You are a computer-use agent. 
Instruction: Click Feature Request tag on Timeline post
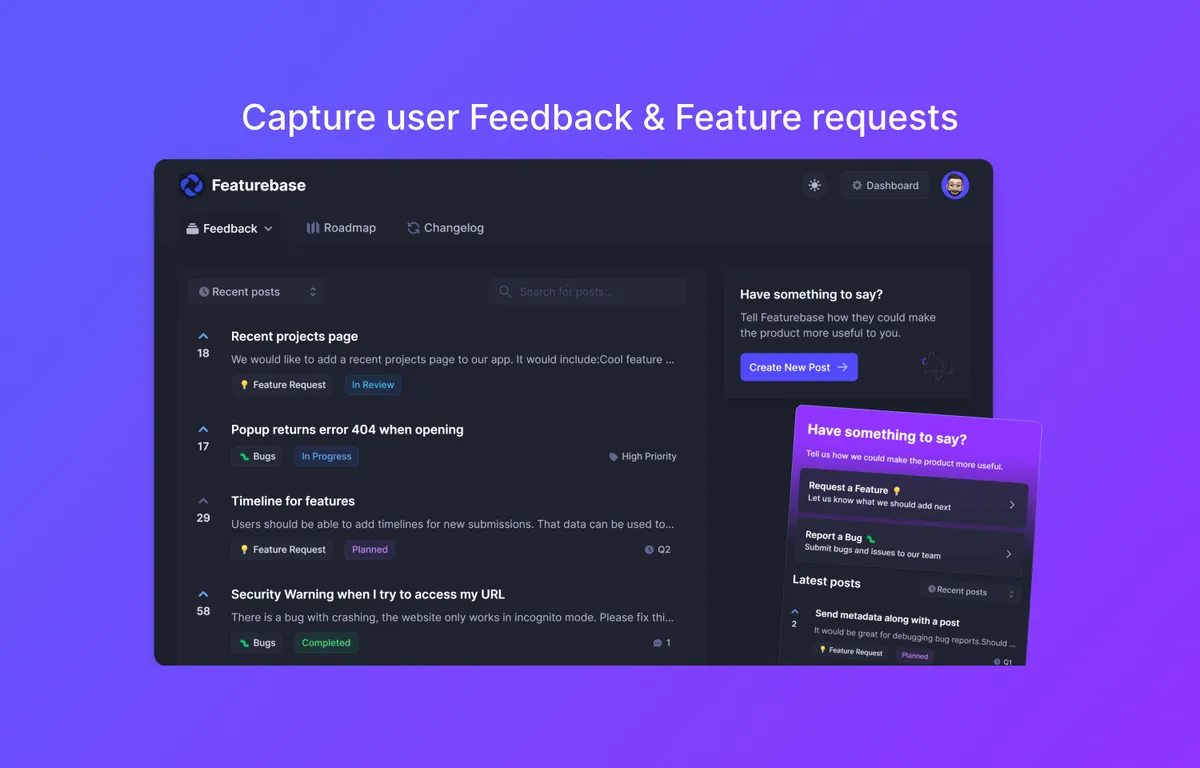tap(283, 549)
